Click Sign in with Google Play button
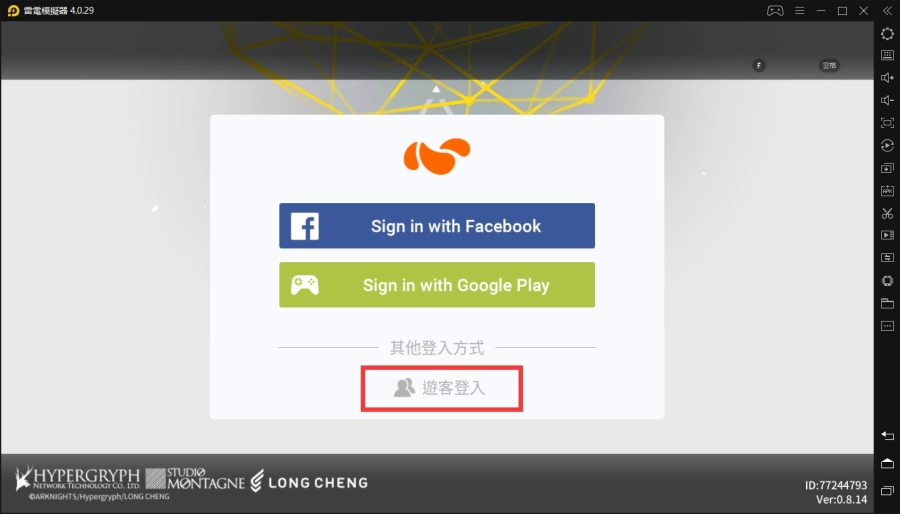This screenshot has height=514, width=900. click(x=437, y=285)
